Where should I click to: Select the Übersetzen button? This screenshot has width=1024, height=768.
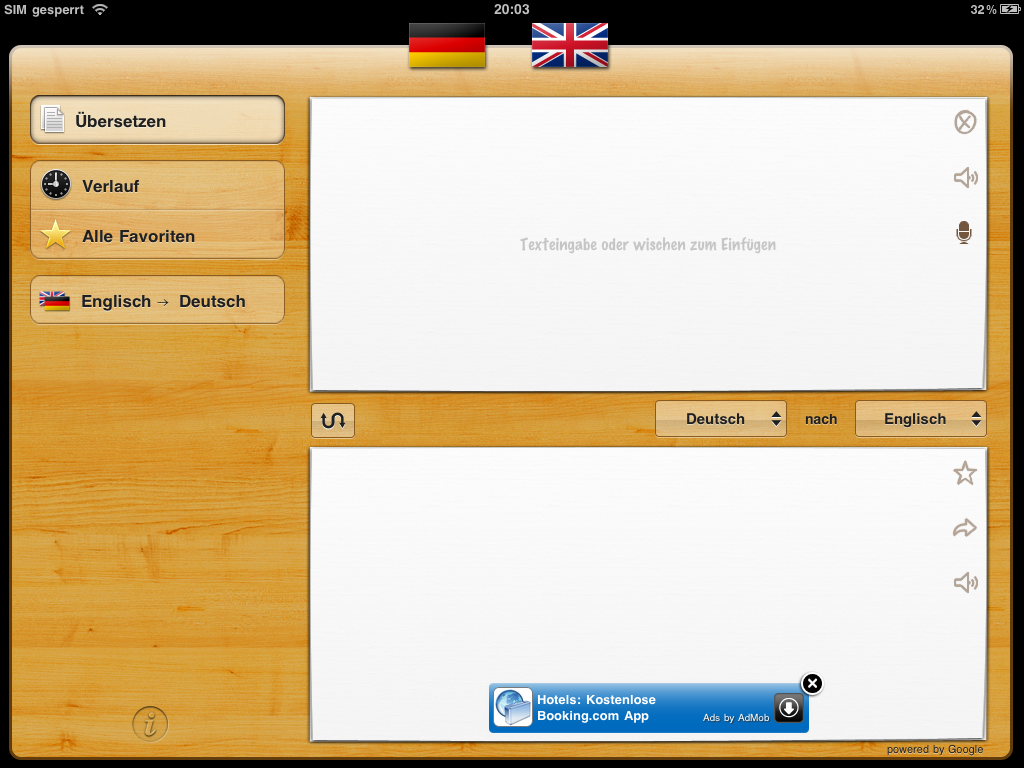pos(157,118)
